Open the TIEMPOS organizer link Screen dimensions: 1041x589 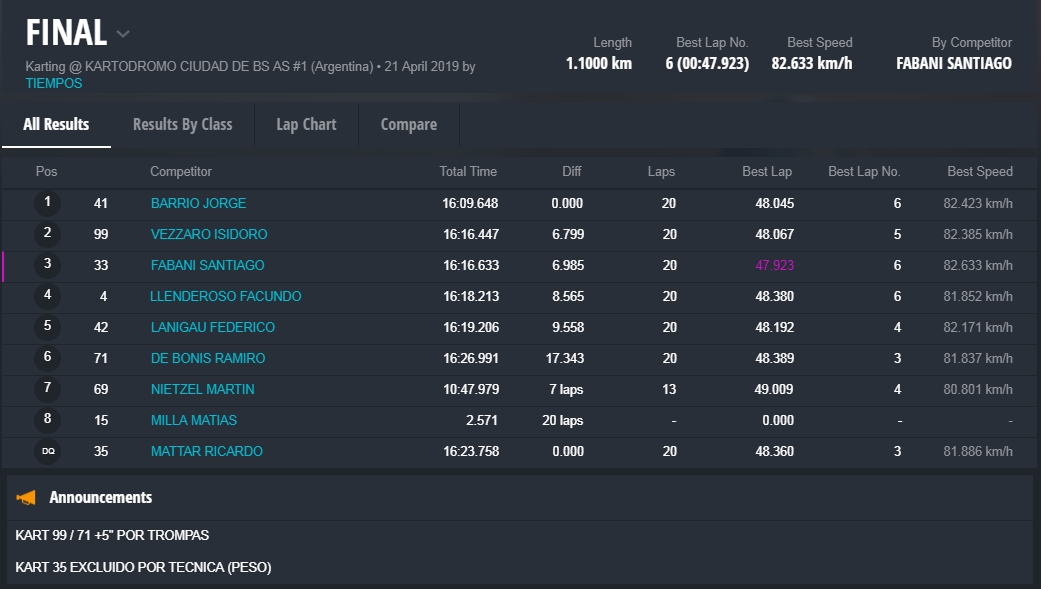pos(54,84)
